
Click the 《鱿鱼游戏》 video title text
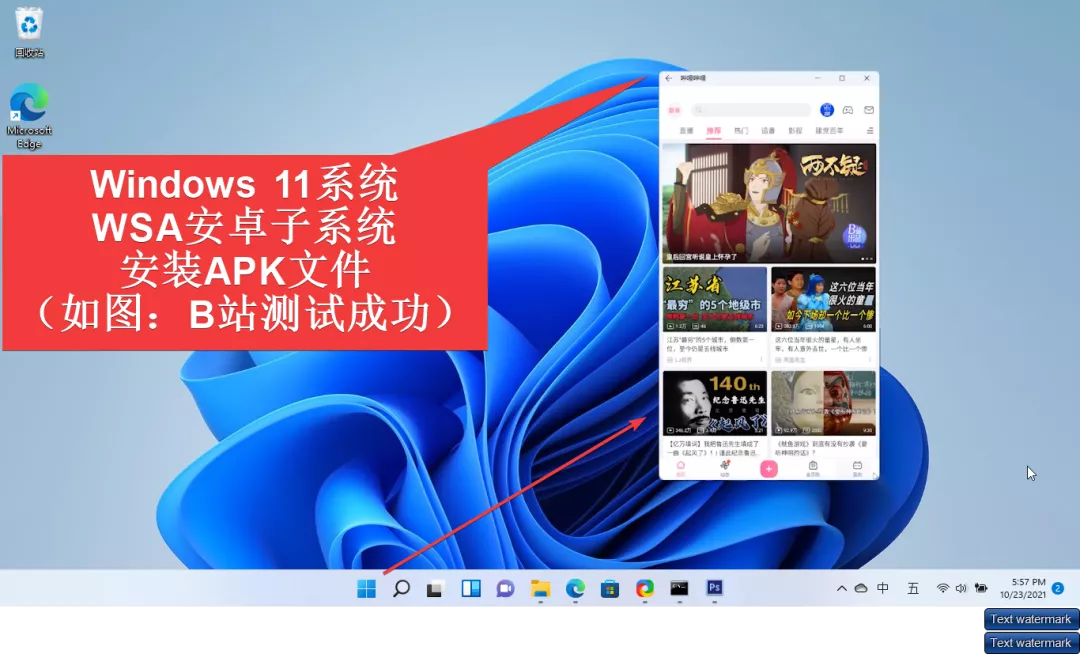(x=821, y=448)
